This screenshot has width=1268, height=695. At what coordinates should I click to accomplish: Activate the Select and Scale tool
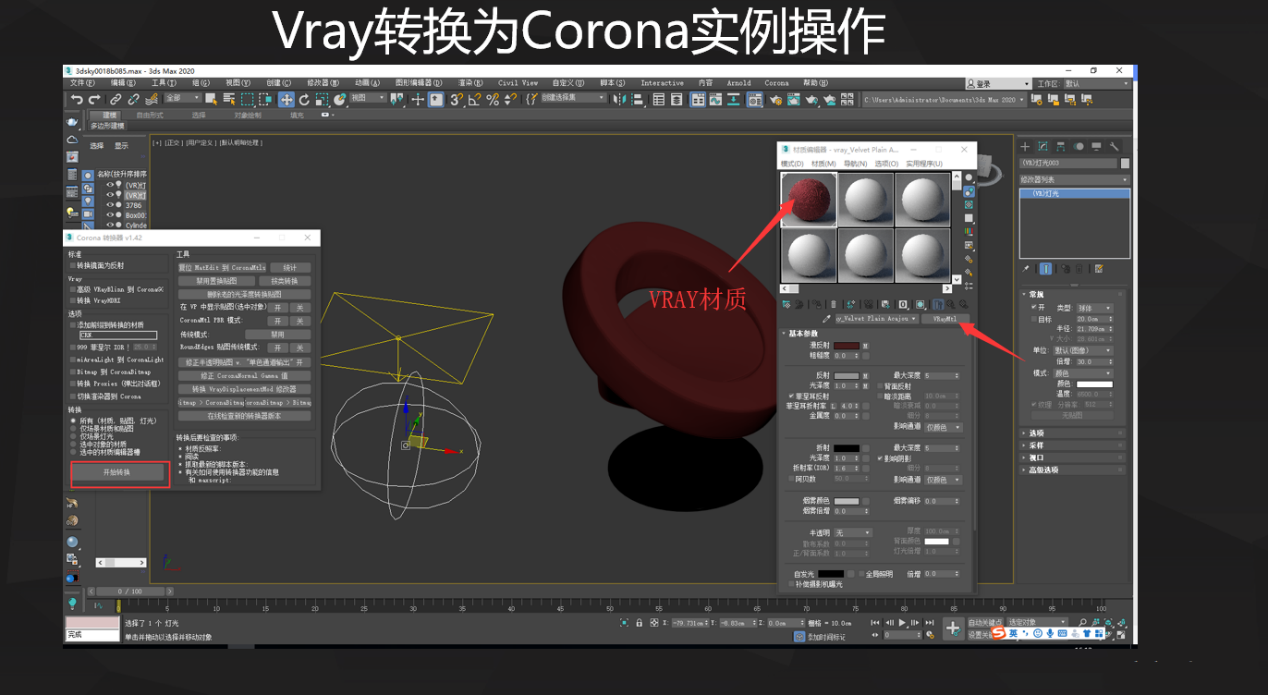322,99
